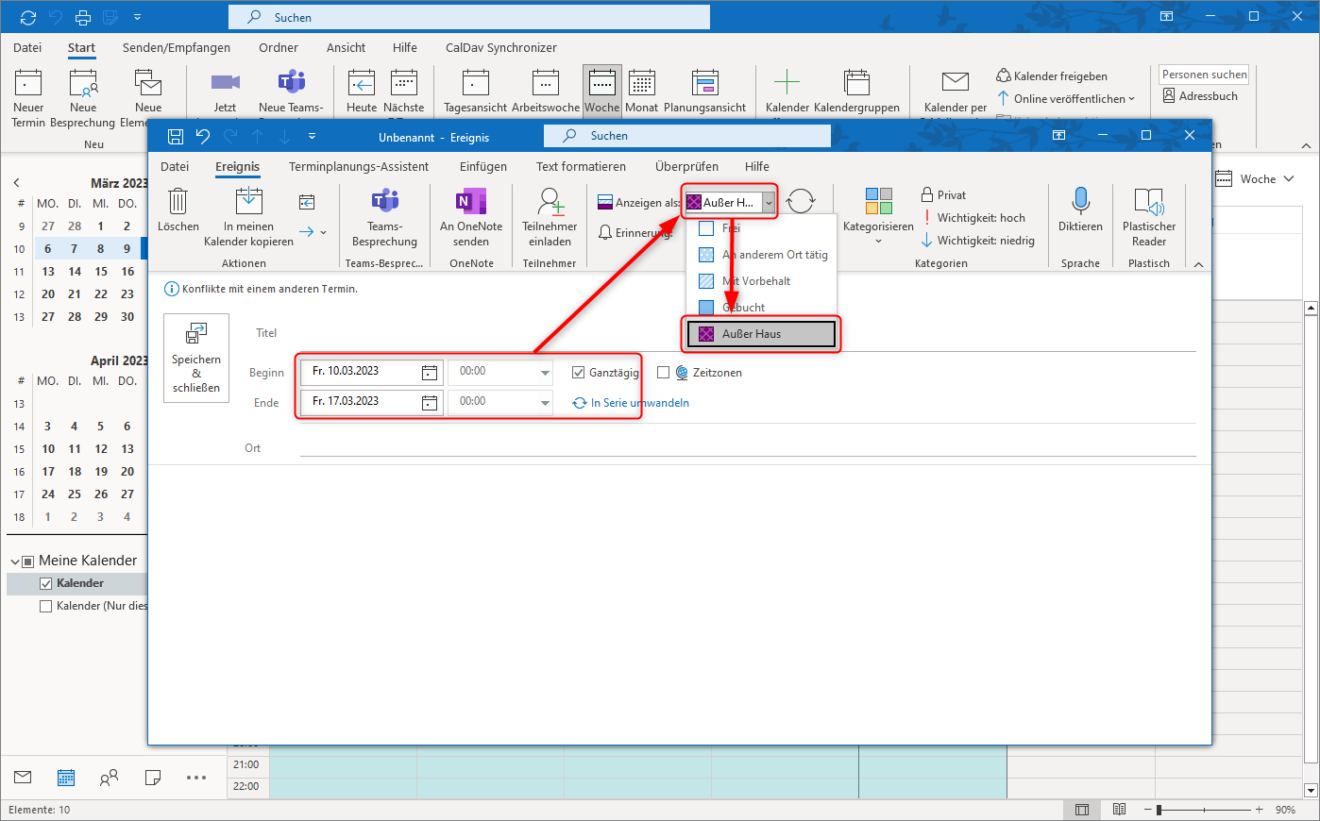Collapse Meine Kalender group
Image resolution: width=1320 pixels, height=821 pixels.
(15, 561)
